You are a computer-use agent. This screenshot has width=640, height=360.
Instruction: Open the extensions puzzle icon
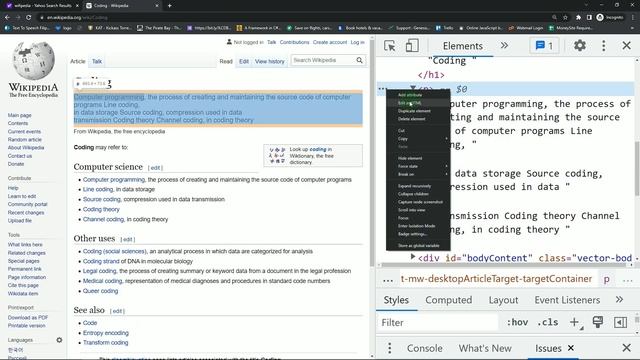pyautogui.click(x=578, y=17)
